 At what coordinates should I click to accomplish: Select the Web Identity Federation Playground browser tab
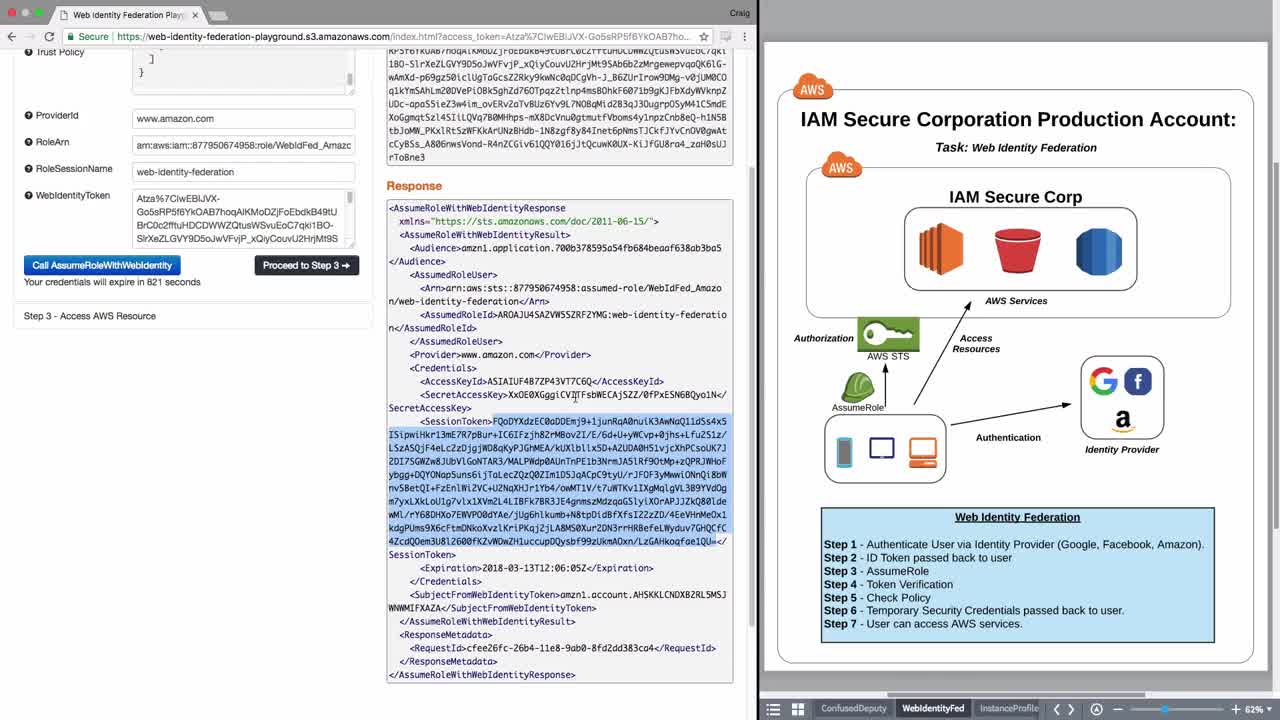point(128,15)
